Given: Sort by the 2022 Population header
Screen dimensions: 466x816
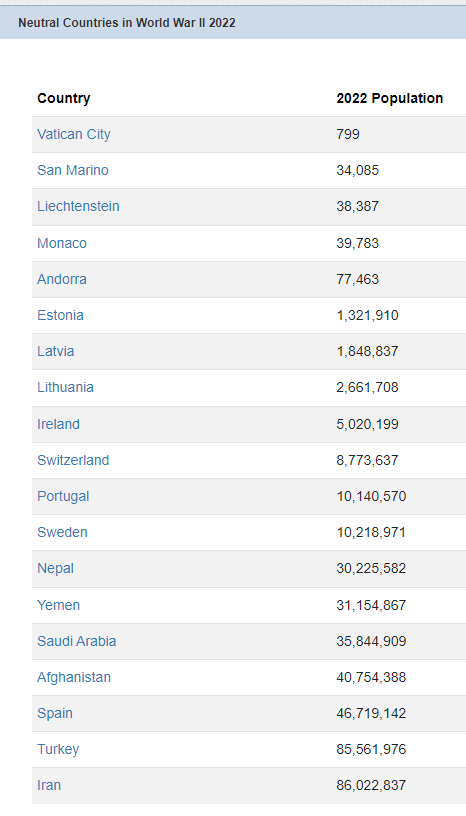Looking at the screenshot, I should click(x=389, y=98).
